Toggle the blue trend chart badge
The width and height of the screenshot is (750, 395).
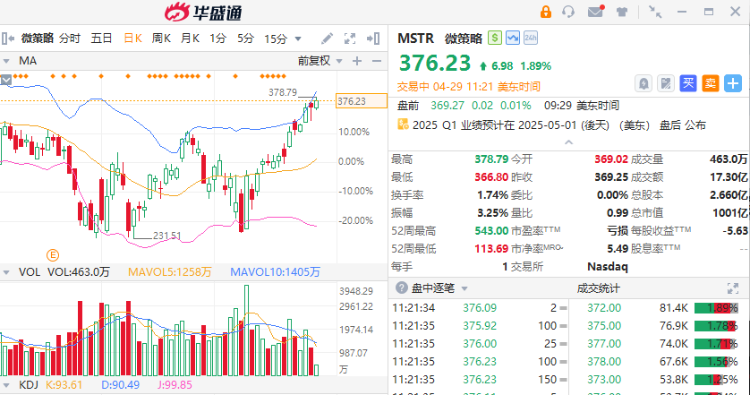(513, 38)
